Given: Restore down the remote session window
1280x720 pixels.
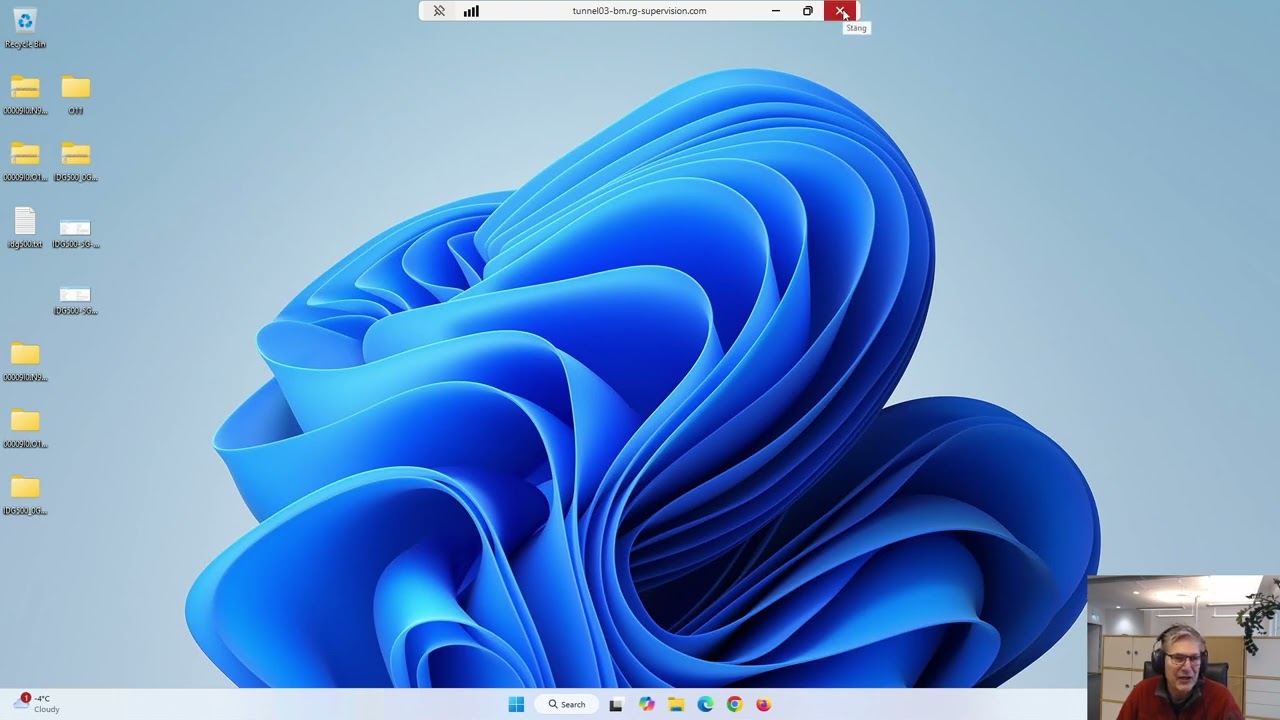Looking at the screenshot, I should pyautogui.click(x=808, y=11).
